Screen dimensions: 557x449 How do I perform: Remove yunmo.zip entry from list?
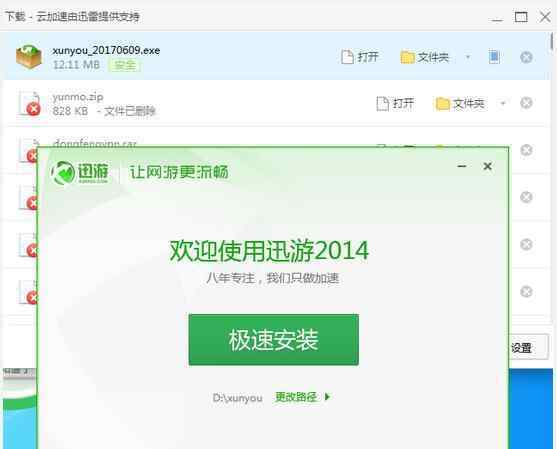click(x=526, y=103)
